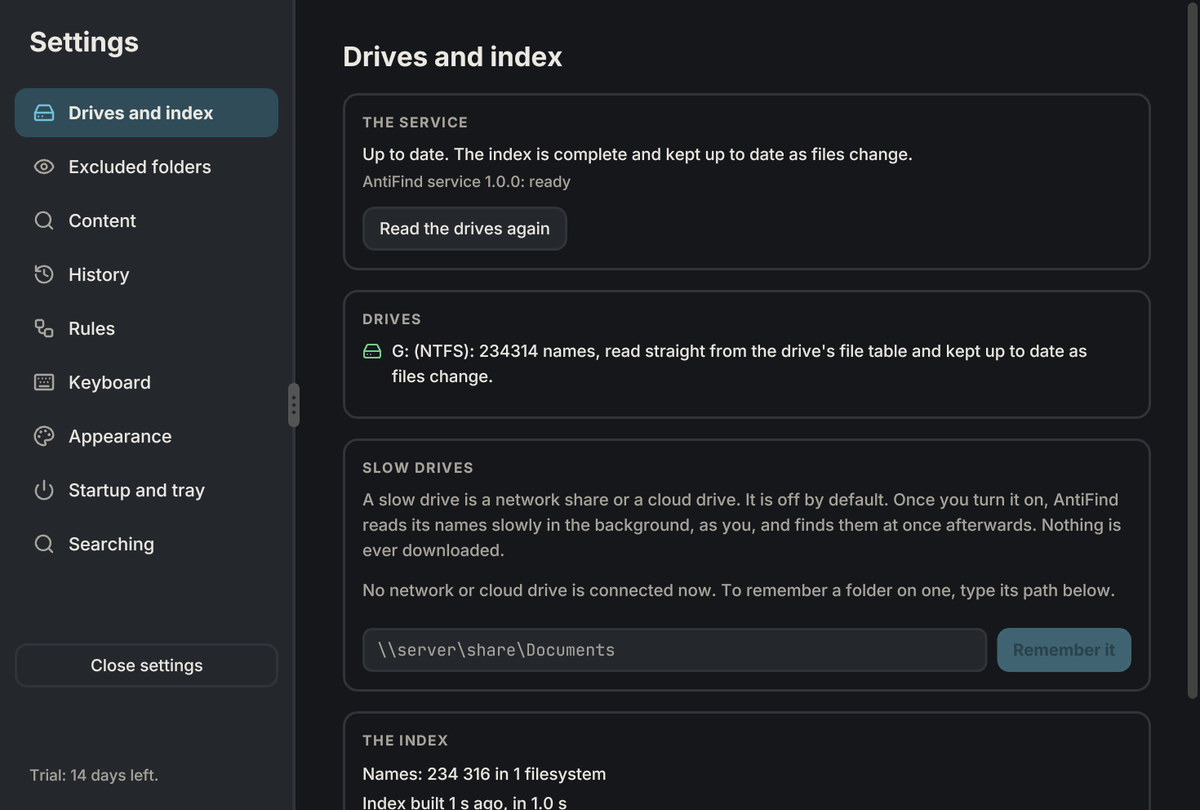Click the DRIVES section label
1200x810 pixels.
[x=392, y=319]
